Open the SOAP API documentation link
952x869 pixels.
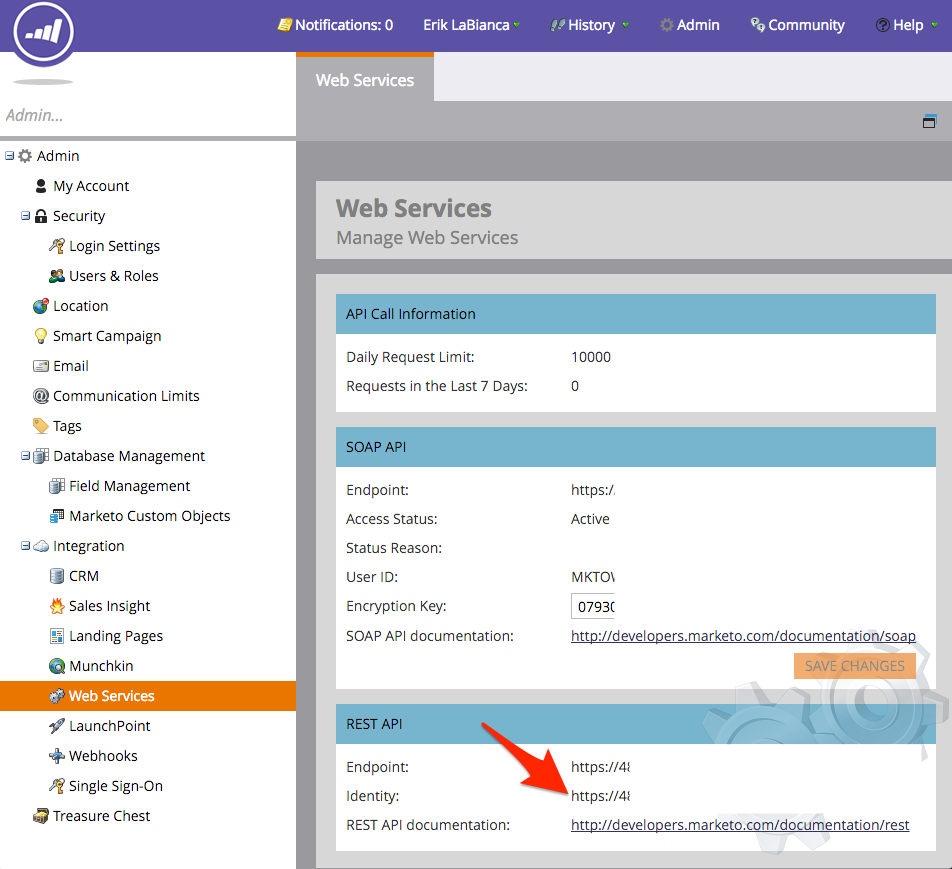click(743, 636)
